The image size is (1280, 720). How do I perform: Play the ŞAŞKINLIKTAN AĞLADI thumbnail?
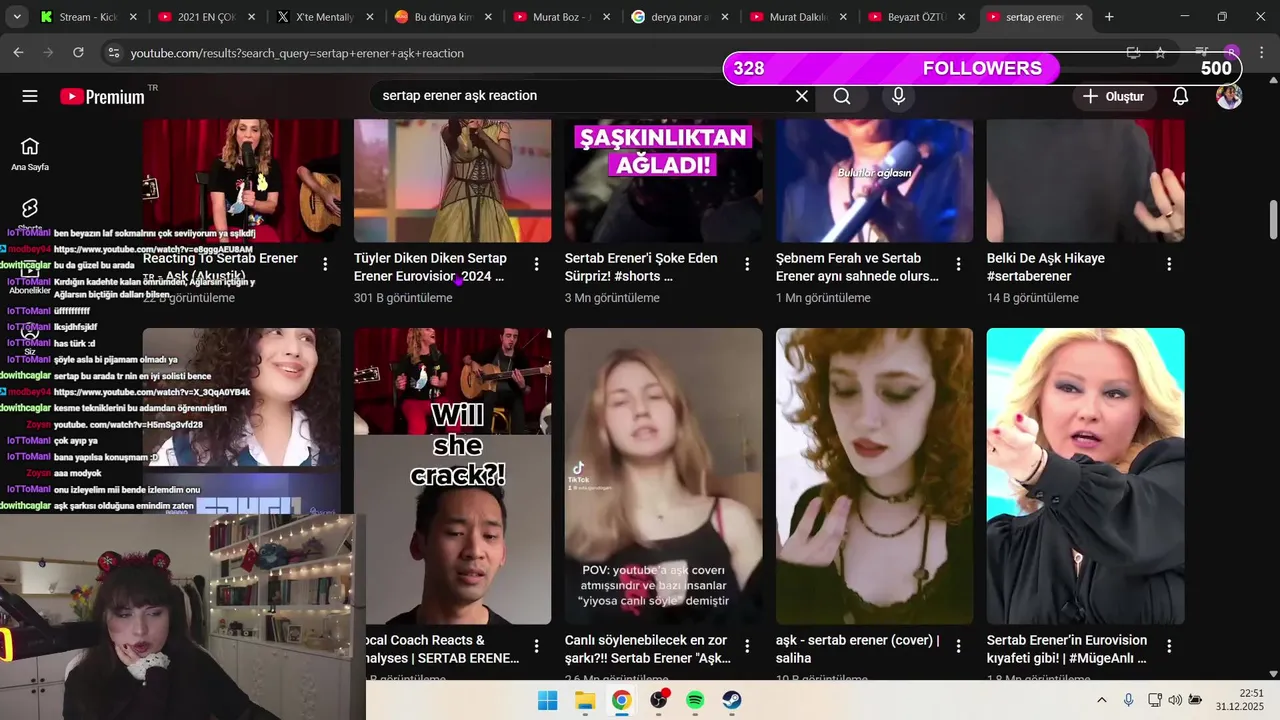point(664,180)
